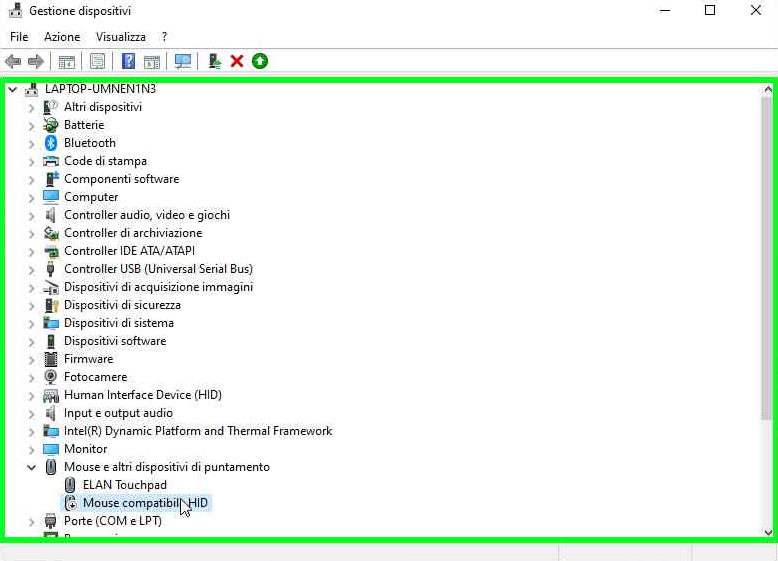Close the Gestione dispositivi window
Viewport: 778px width, 561px height.
pos(756,10)
